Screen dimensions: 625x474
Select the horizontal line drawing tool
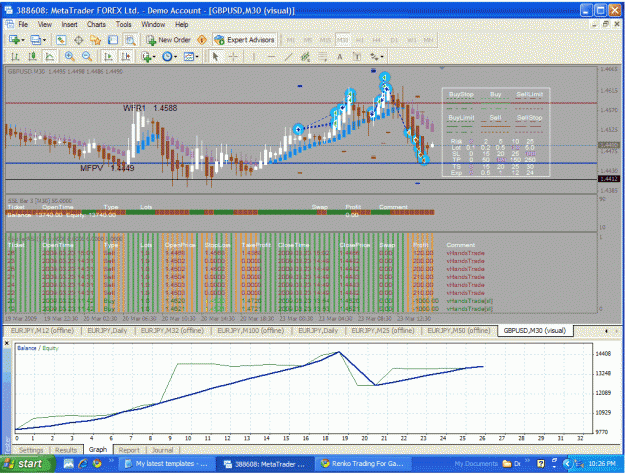point(271,57)
